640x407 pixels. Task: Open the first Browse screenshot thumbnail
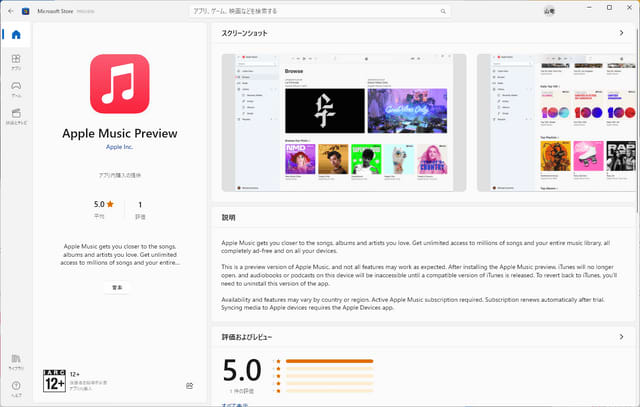345,122
